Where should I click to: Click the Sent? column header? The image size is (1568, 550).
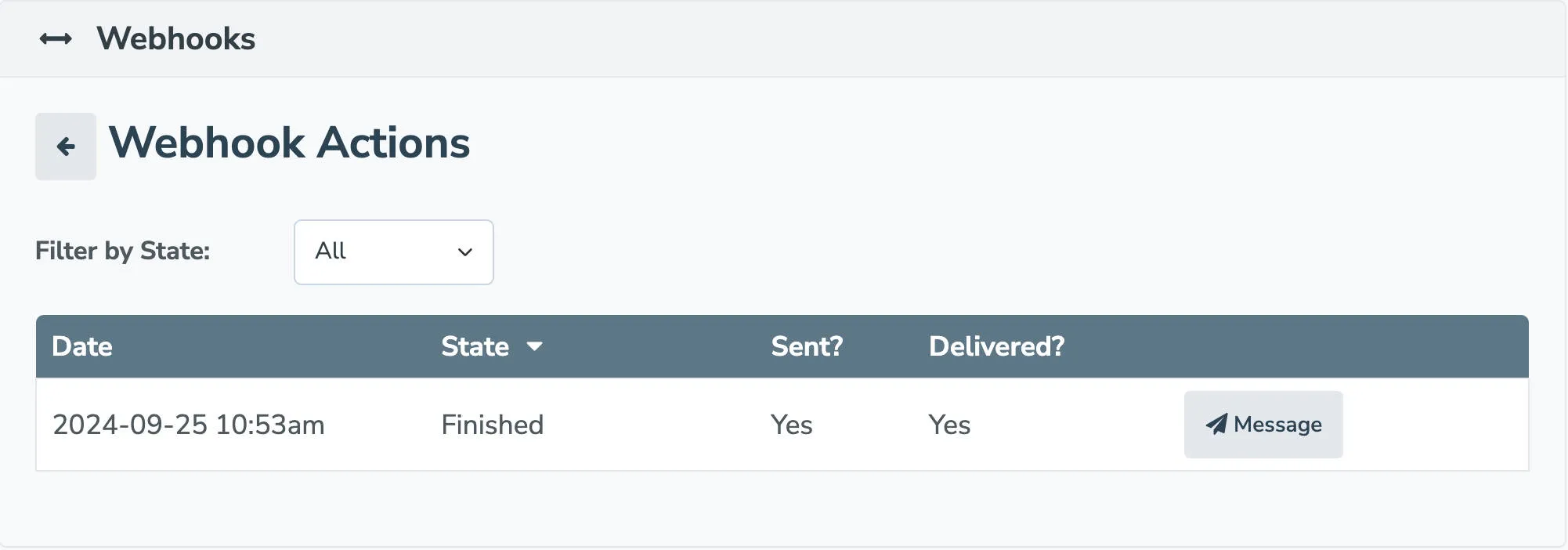pyautogui.click(x=806, y=346)
